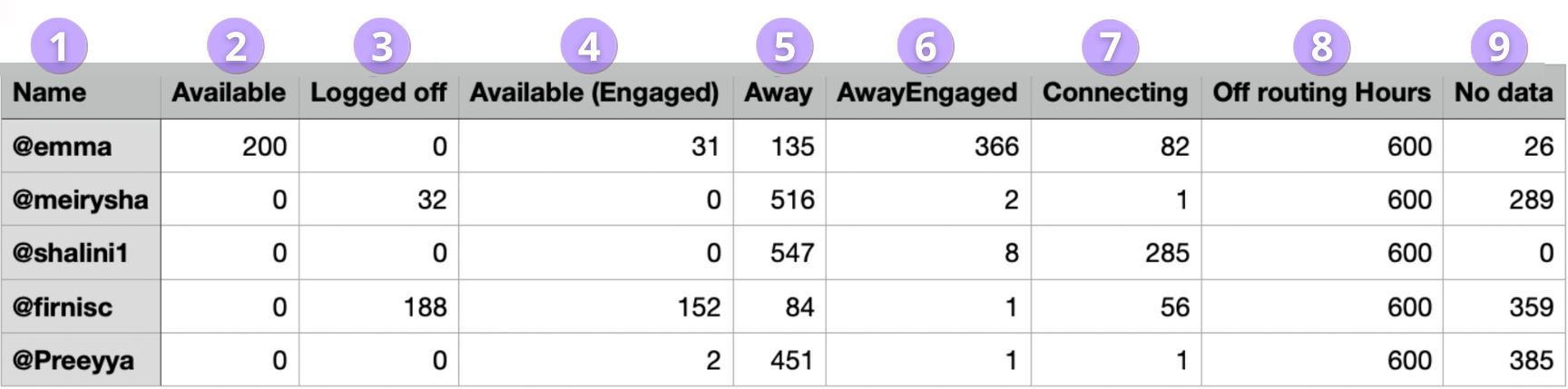1568x389 pixels.
Task: Click the purple number 1 badge
Action: pos(59,46)
